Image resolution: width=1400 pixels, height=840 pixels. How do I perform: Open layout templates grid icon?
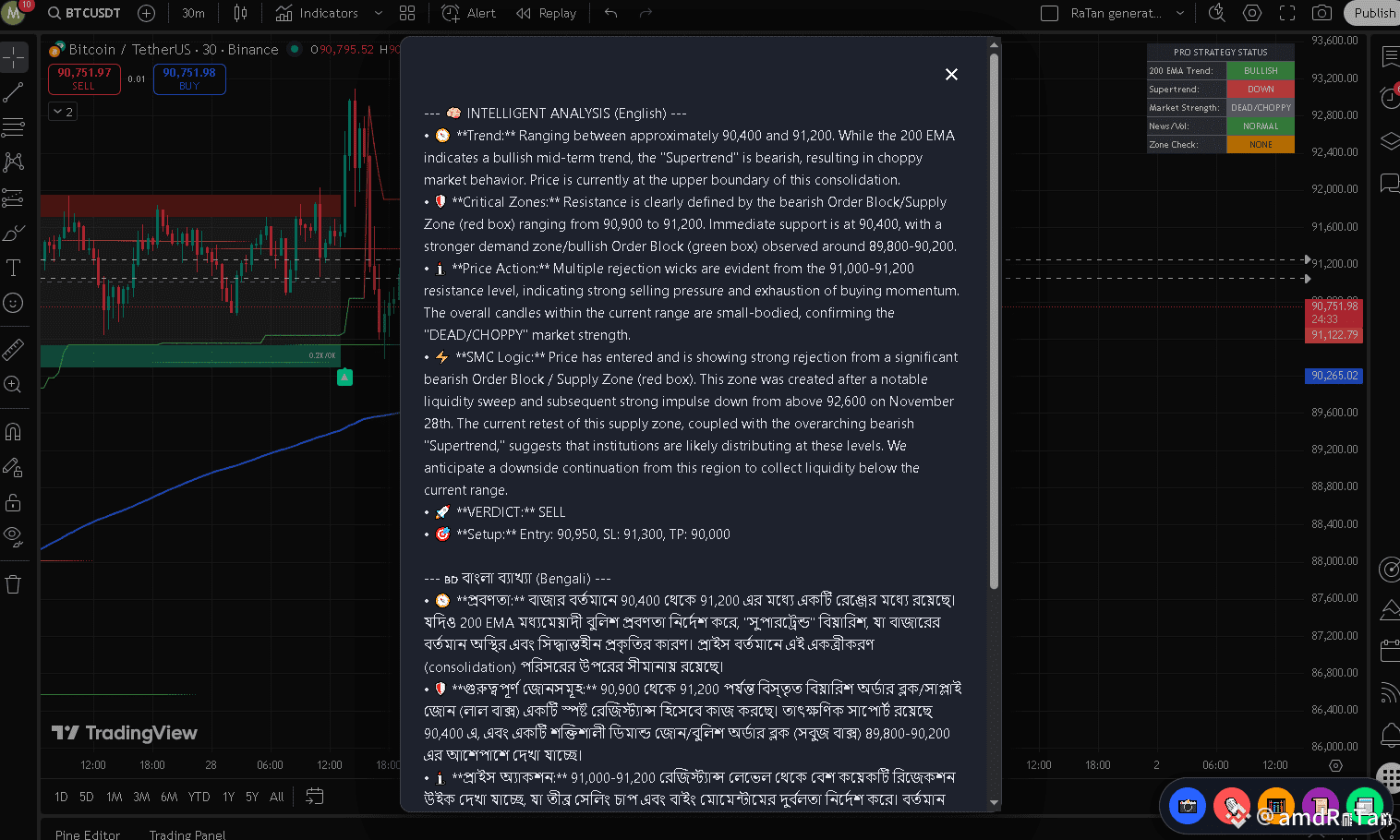[x=407, y=13]
